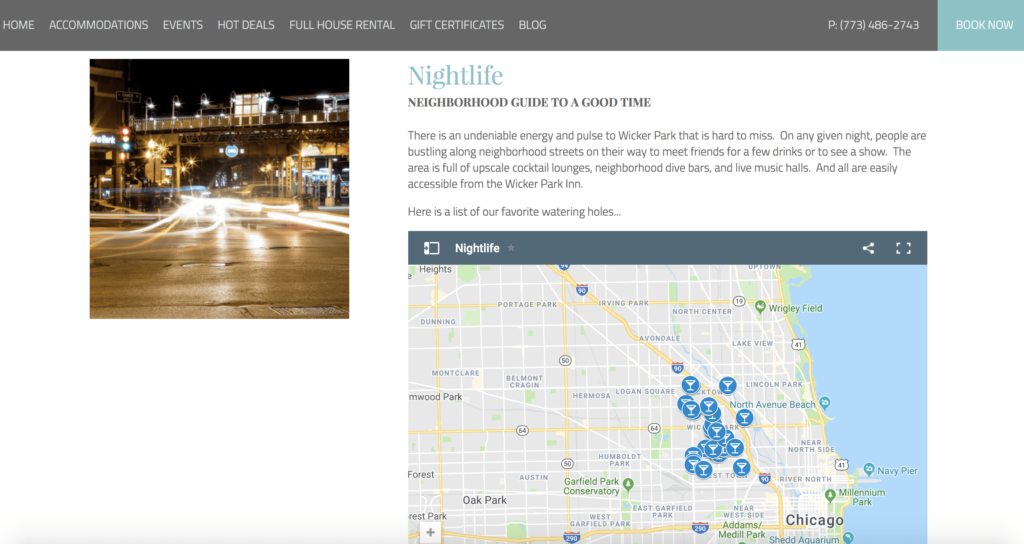Click cocktail marker left of Lincoln Park label
Screen dimensions: 1024x544
click(x=728, y=386)
